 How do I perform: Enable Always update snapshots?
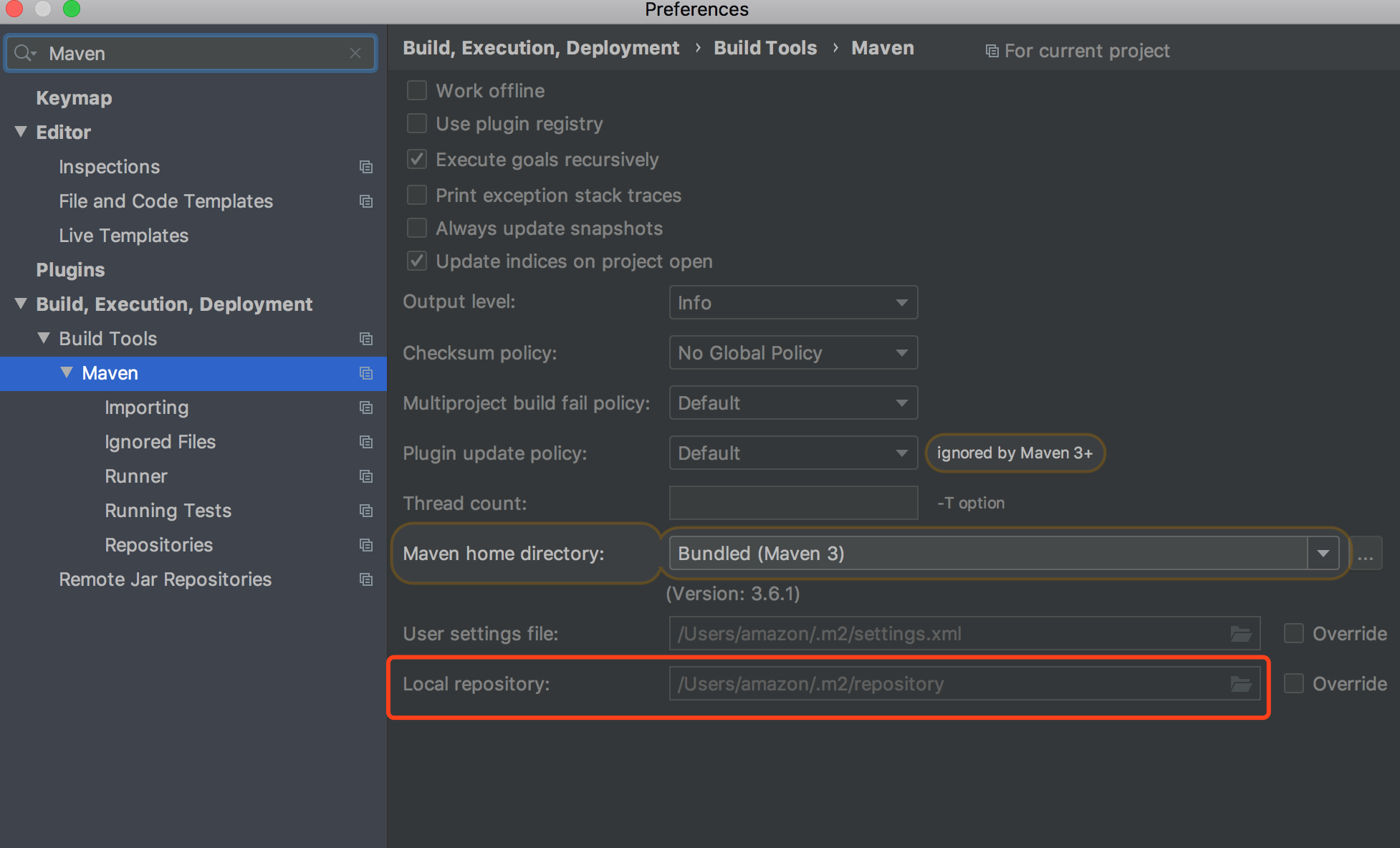click(417, 228)
